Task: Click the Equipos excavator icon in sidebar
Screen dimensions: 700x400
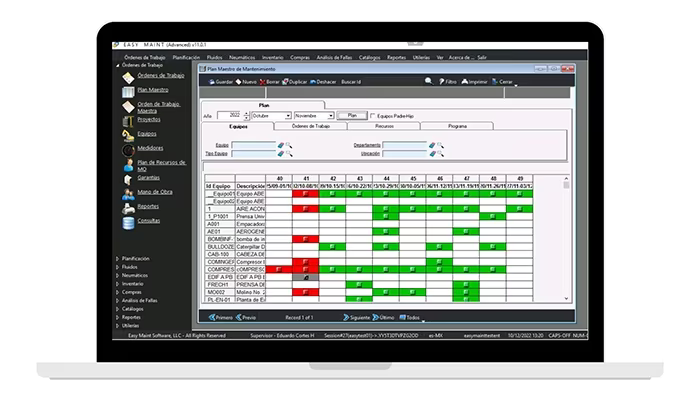Action: [128, 135]
